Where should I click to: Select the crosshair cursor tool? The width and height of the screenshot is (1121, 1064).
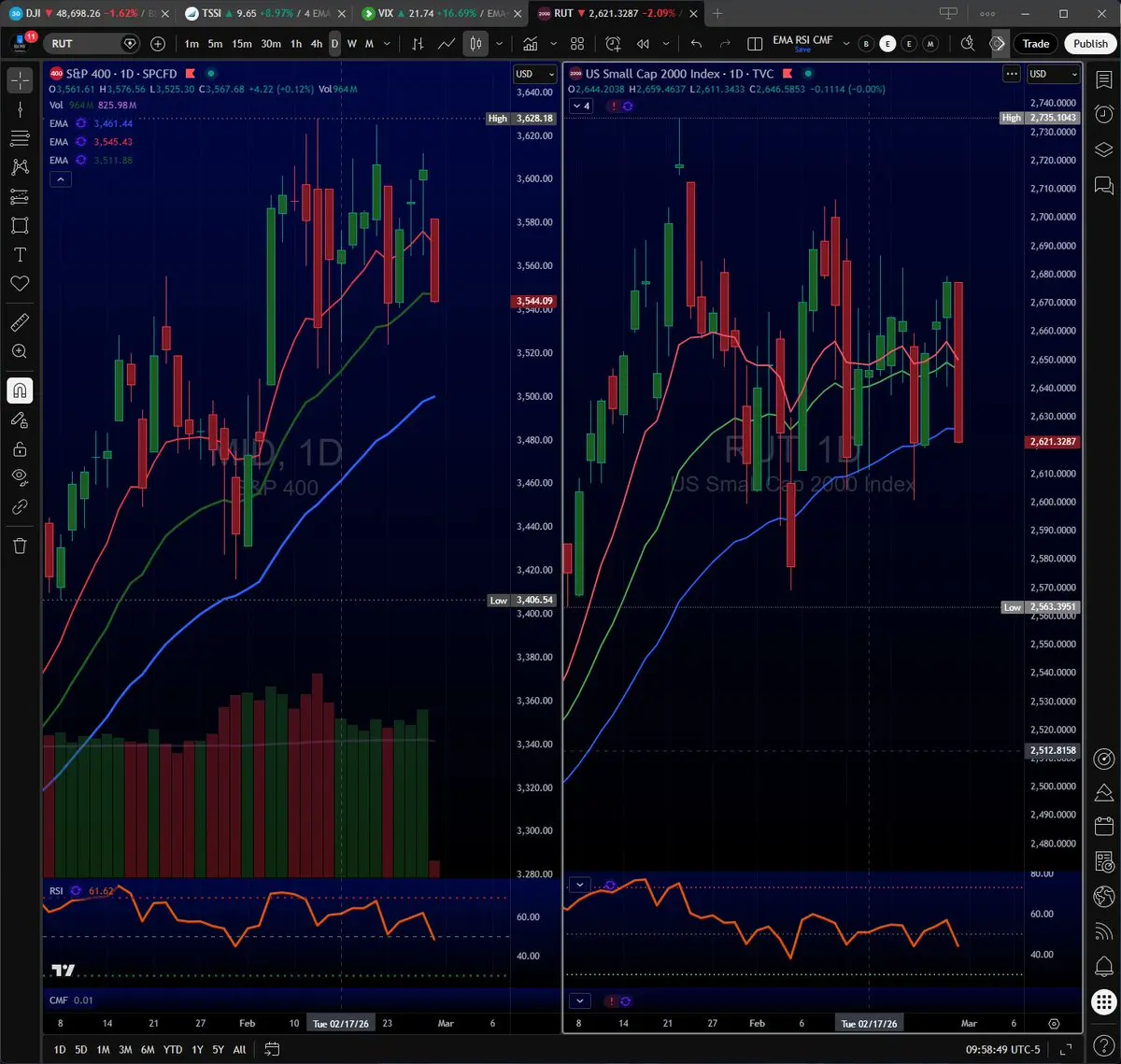coord(20,80)
